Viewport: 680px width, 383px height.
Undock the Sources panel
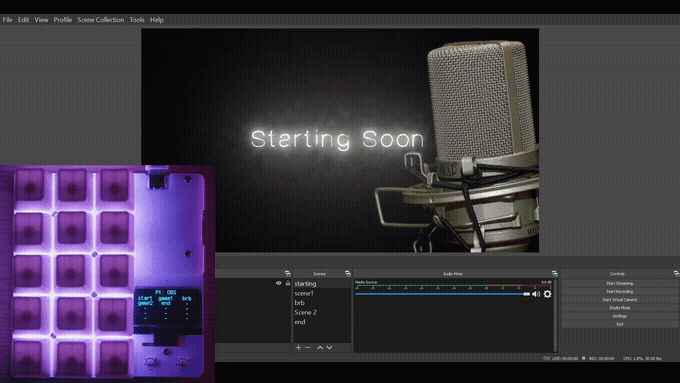pyautogui.click(x=287, y=274)
